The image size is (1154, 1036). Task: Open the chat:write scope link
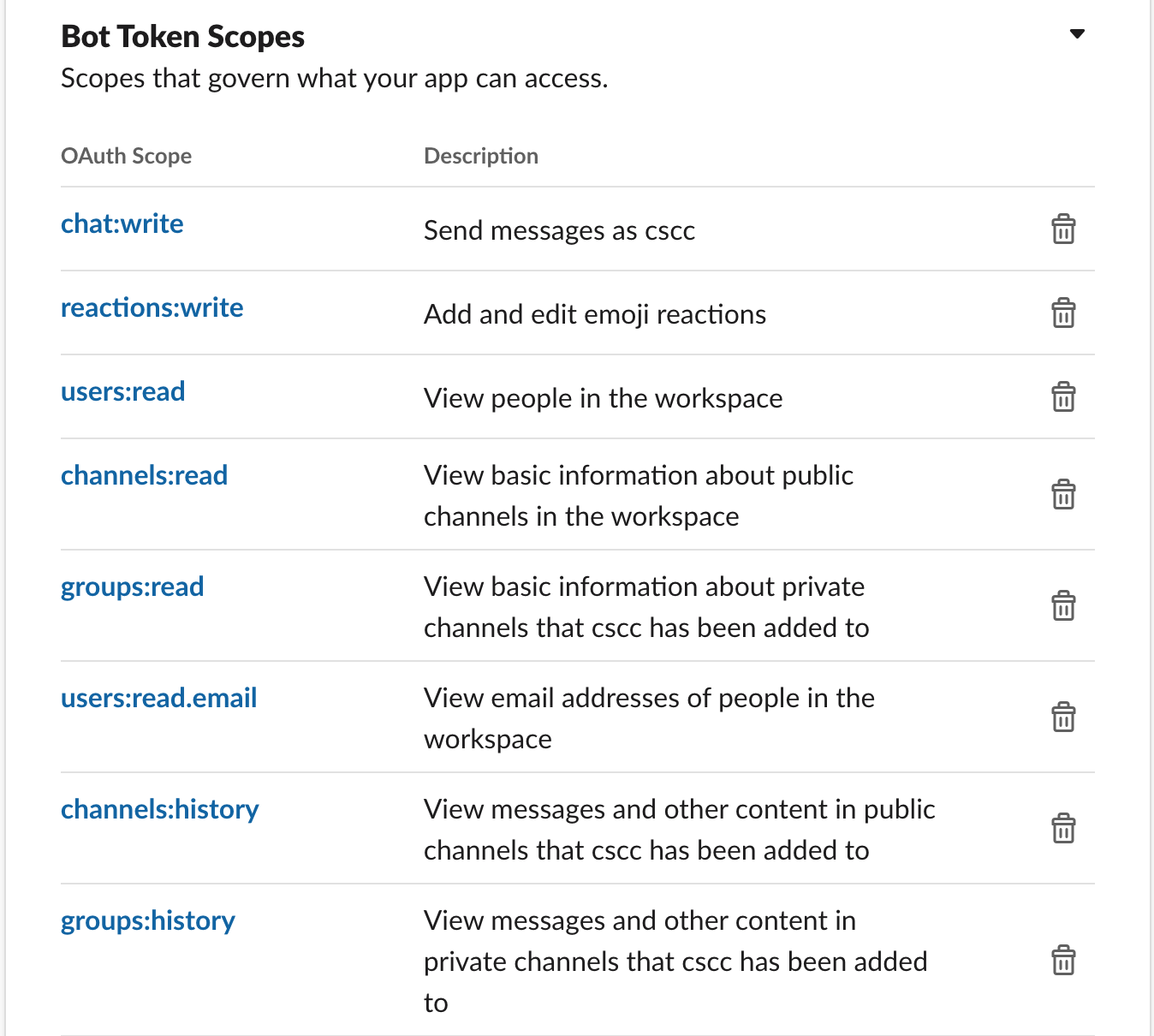pos(122,223)
